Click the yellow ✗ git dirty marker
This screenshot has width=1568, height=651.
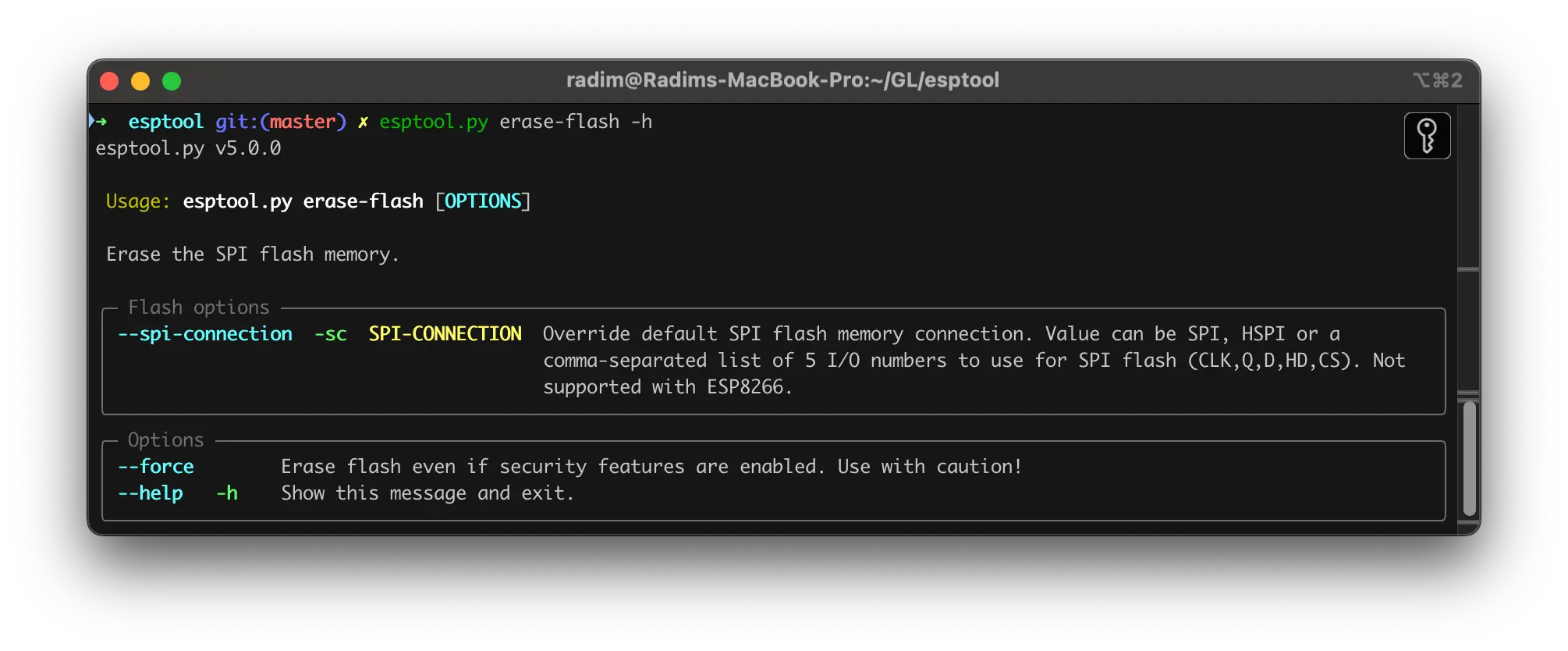point(363,123)
